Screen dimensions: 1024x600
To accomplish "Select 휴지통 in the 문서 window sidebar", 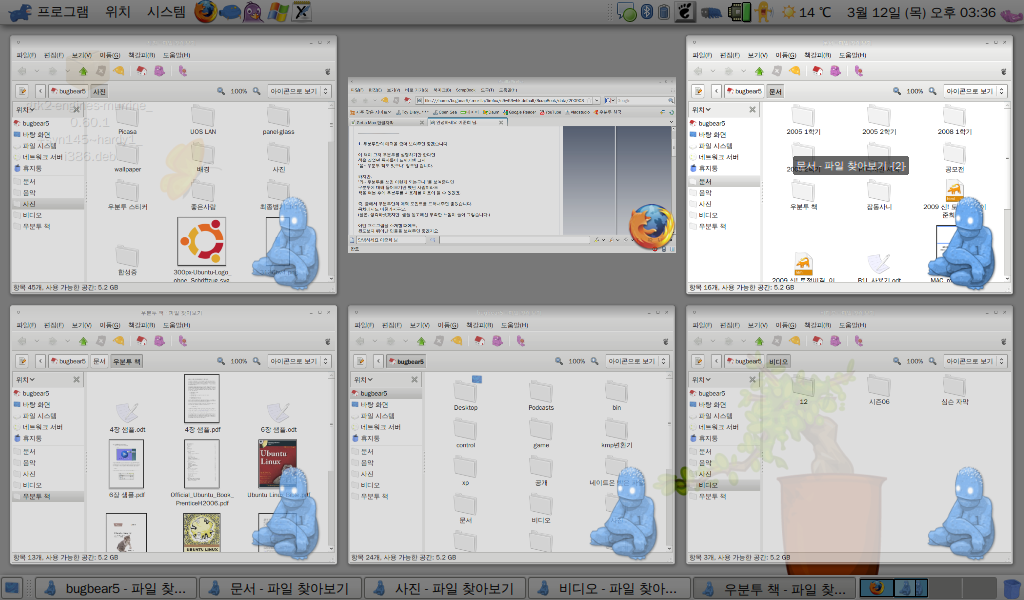I will tap(708, 168).
